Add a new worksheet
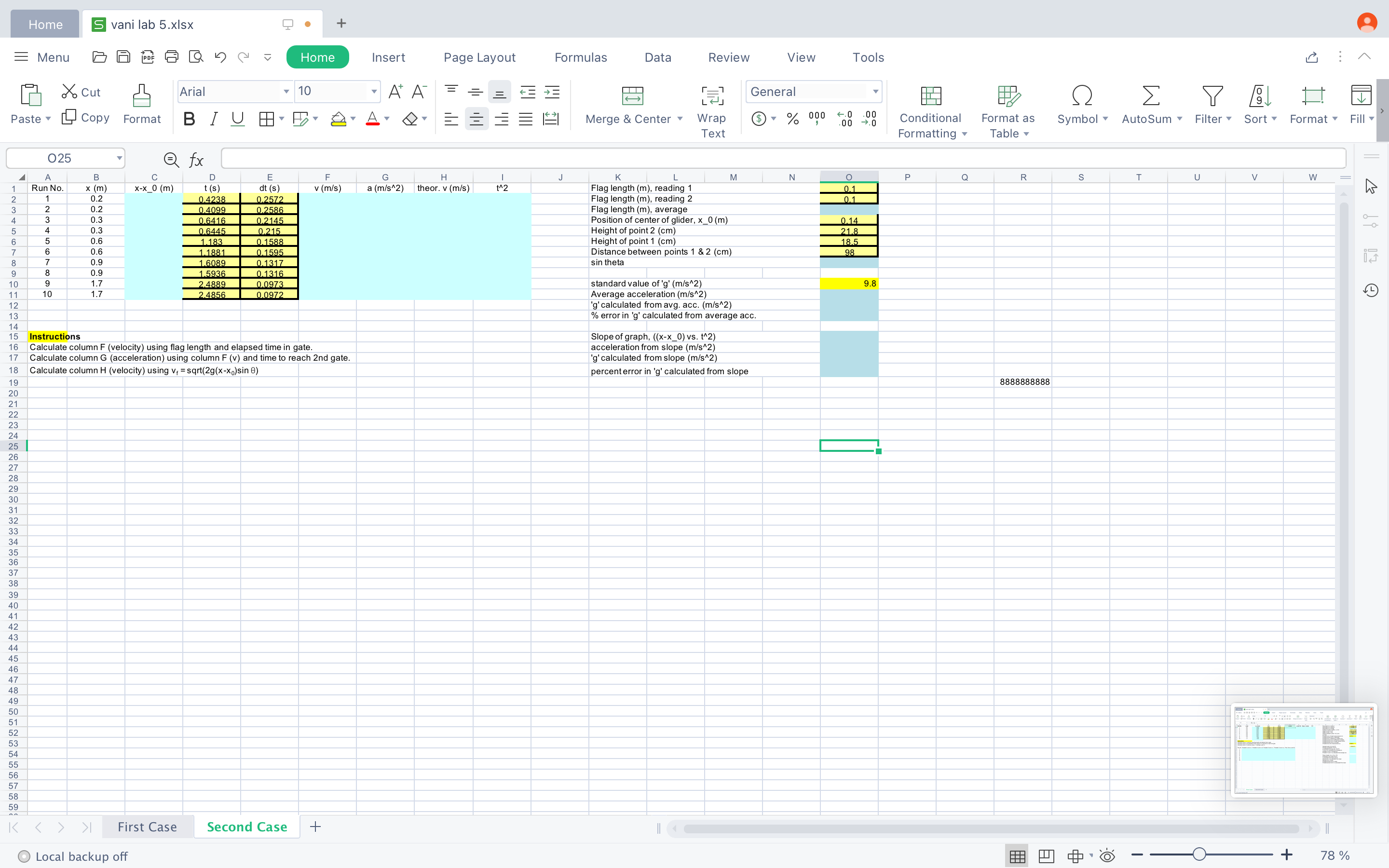Viewport: 1389px width, 868px height. (314, 827)
